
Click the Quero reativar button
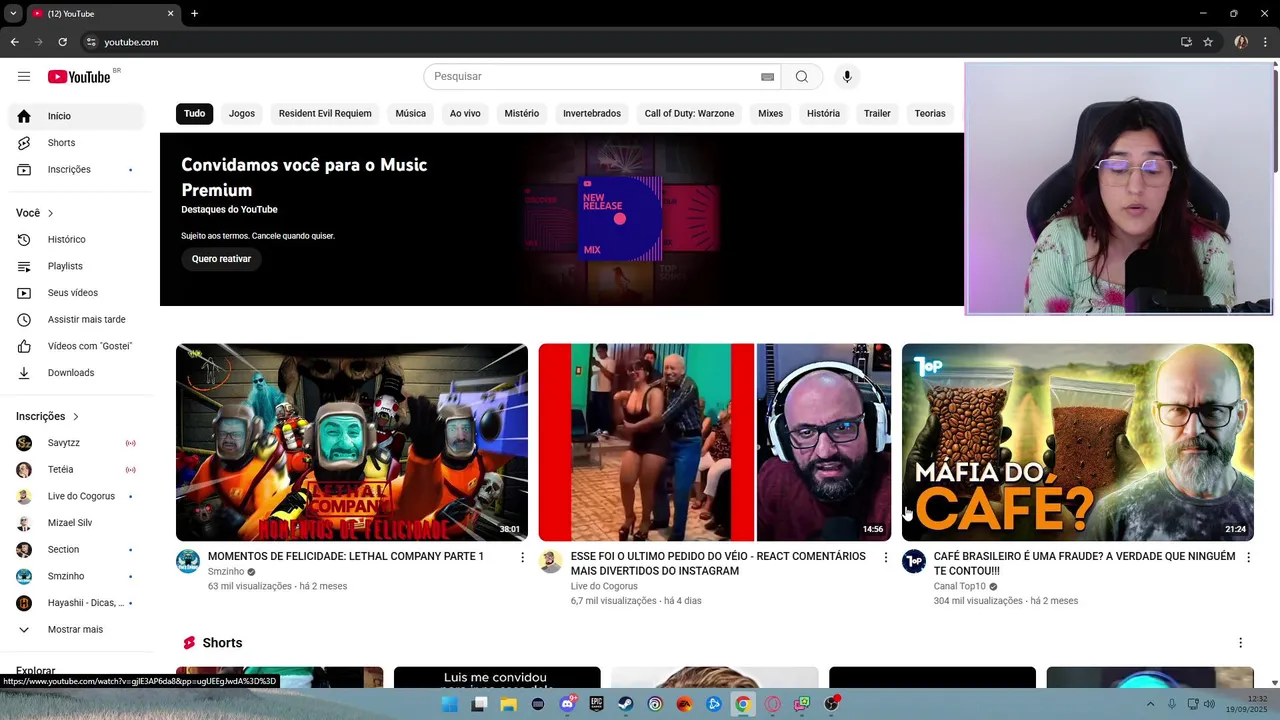coord(221,259)
